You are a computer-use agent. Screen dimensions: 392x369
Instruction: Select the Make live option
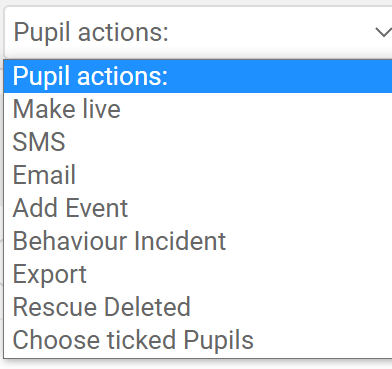pos(198,109)
